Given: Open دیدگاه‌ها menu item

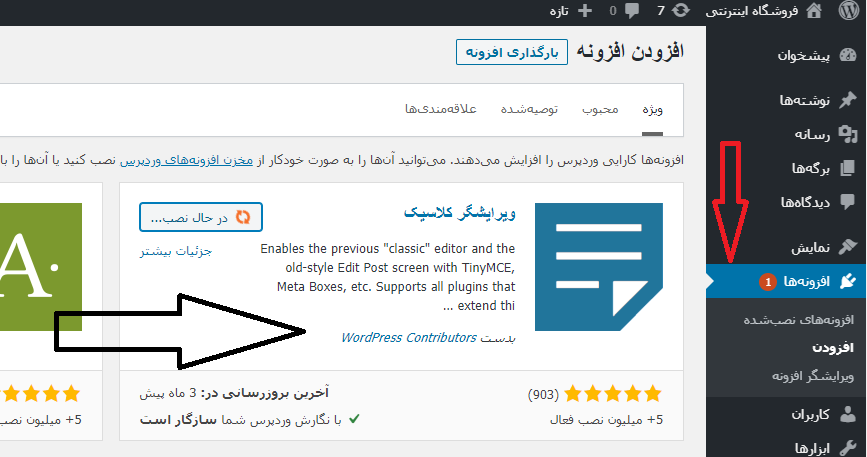Looking at the screenshot, I should click(805, 202).
